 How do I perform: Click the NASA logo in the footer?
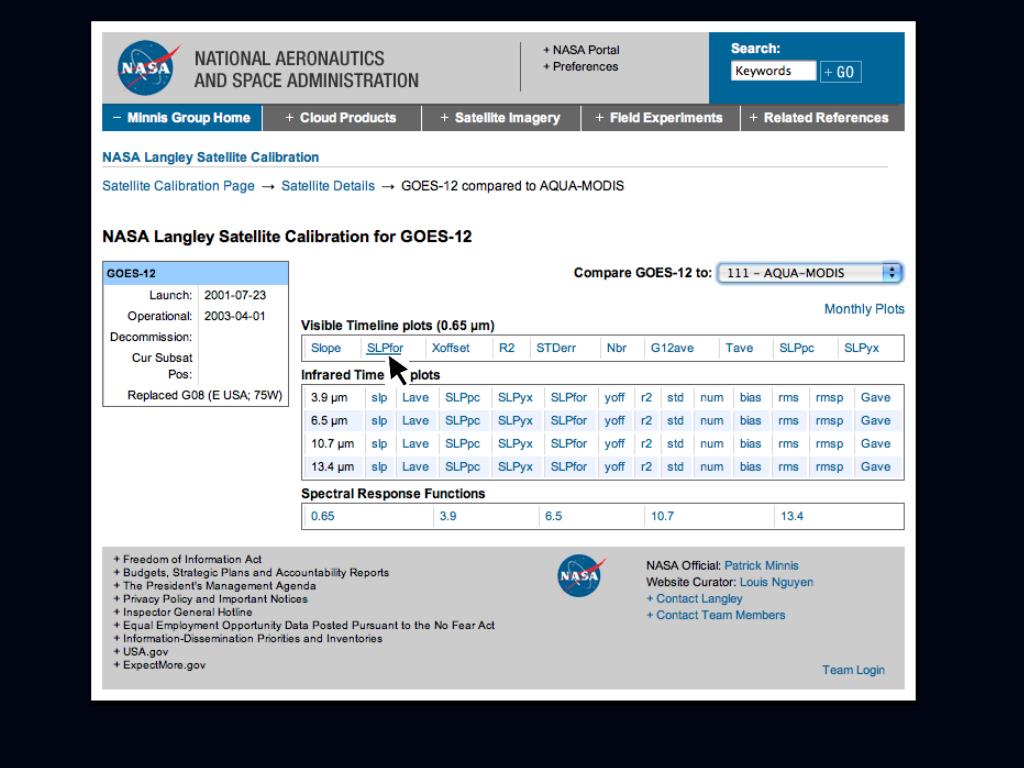[x=581, y=575]
